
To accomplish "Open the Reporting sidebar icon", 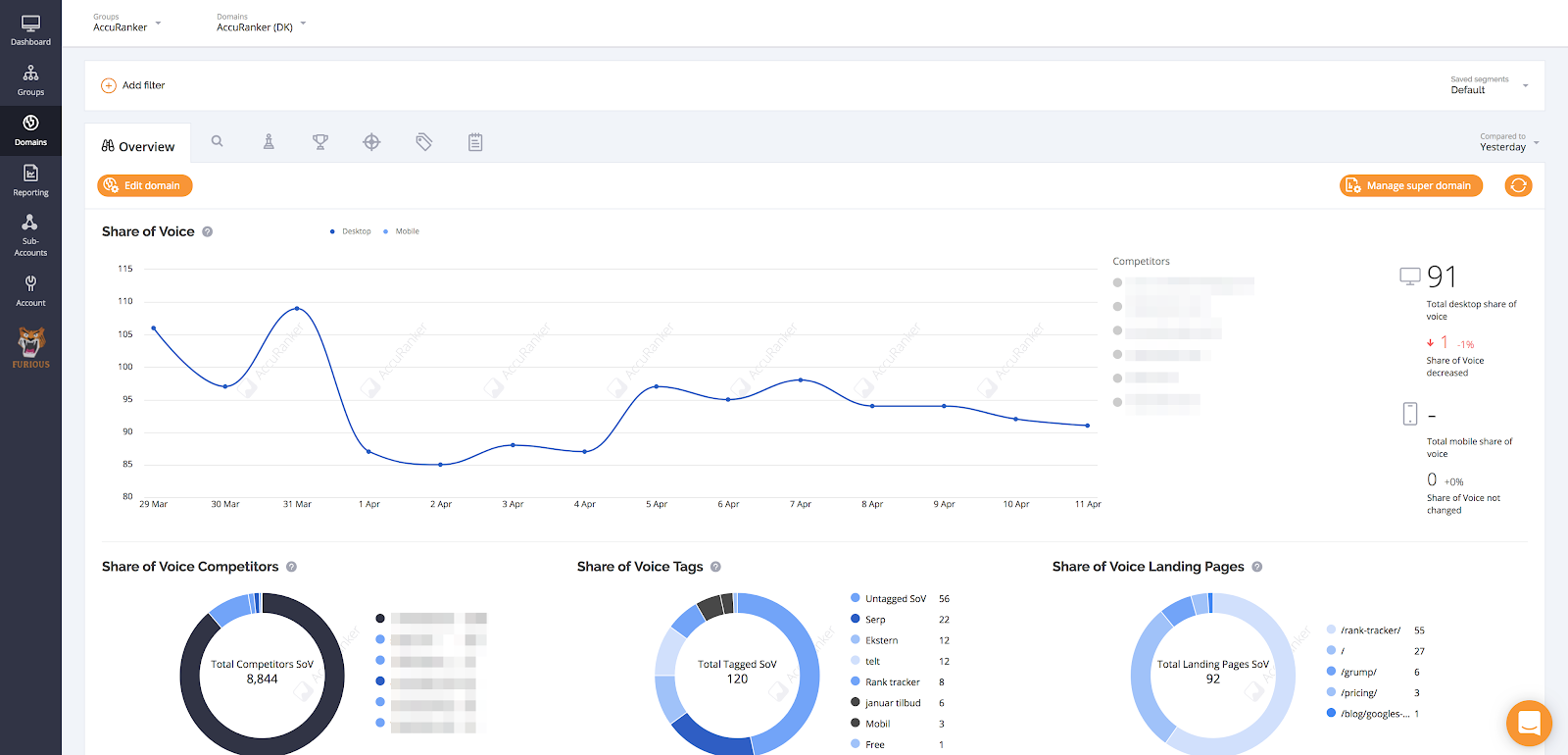I will click(30, 180).
